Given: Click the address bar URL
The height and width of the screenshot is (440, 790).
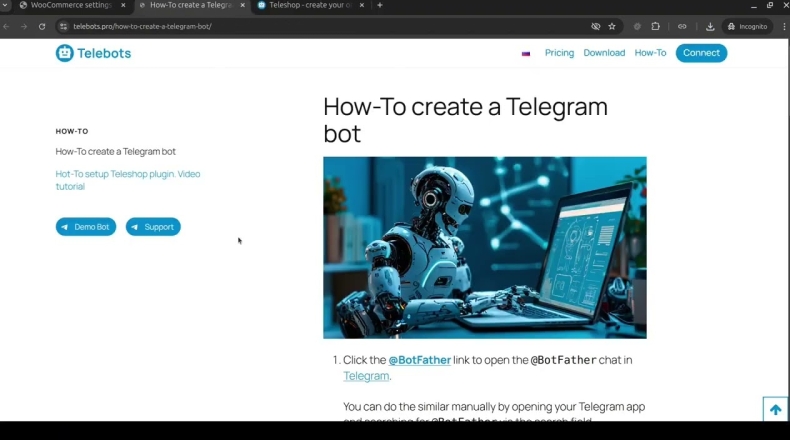Looking at the screenshot, I should [142, 26].
